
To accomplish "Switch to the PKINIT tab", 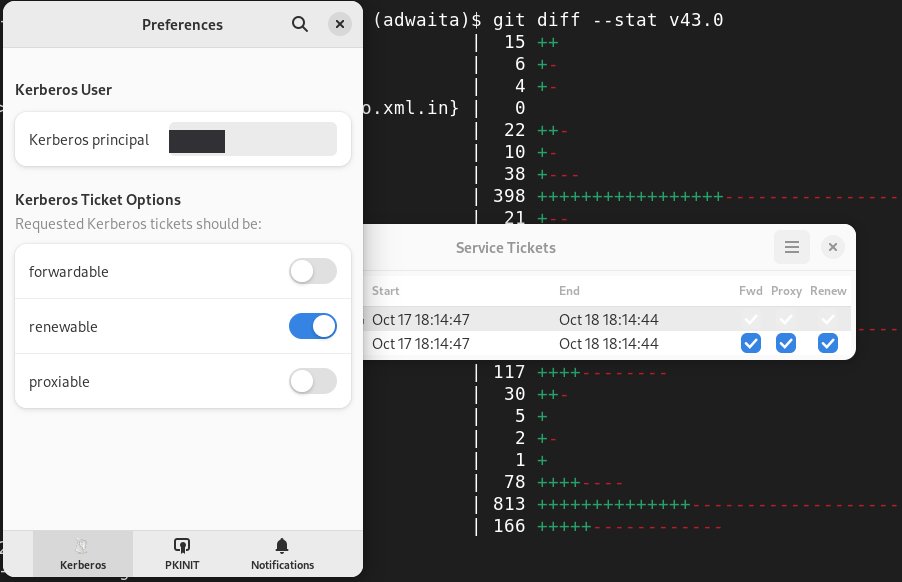I will [182, 553].
